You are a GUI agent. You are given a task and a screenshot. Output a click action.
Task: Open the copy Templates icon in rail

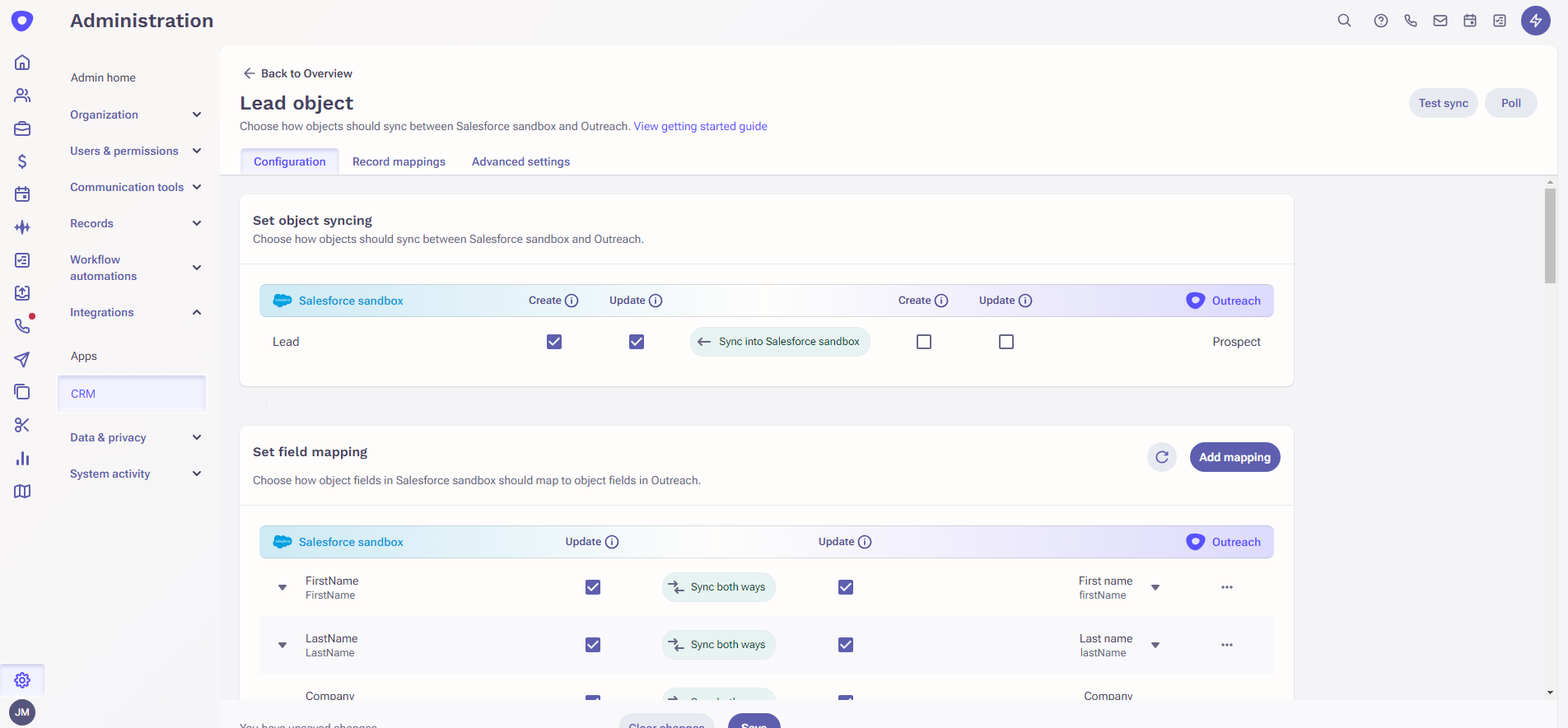[22, 392]
